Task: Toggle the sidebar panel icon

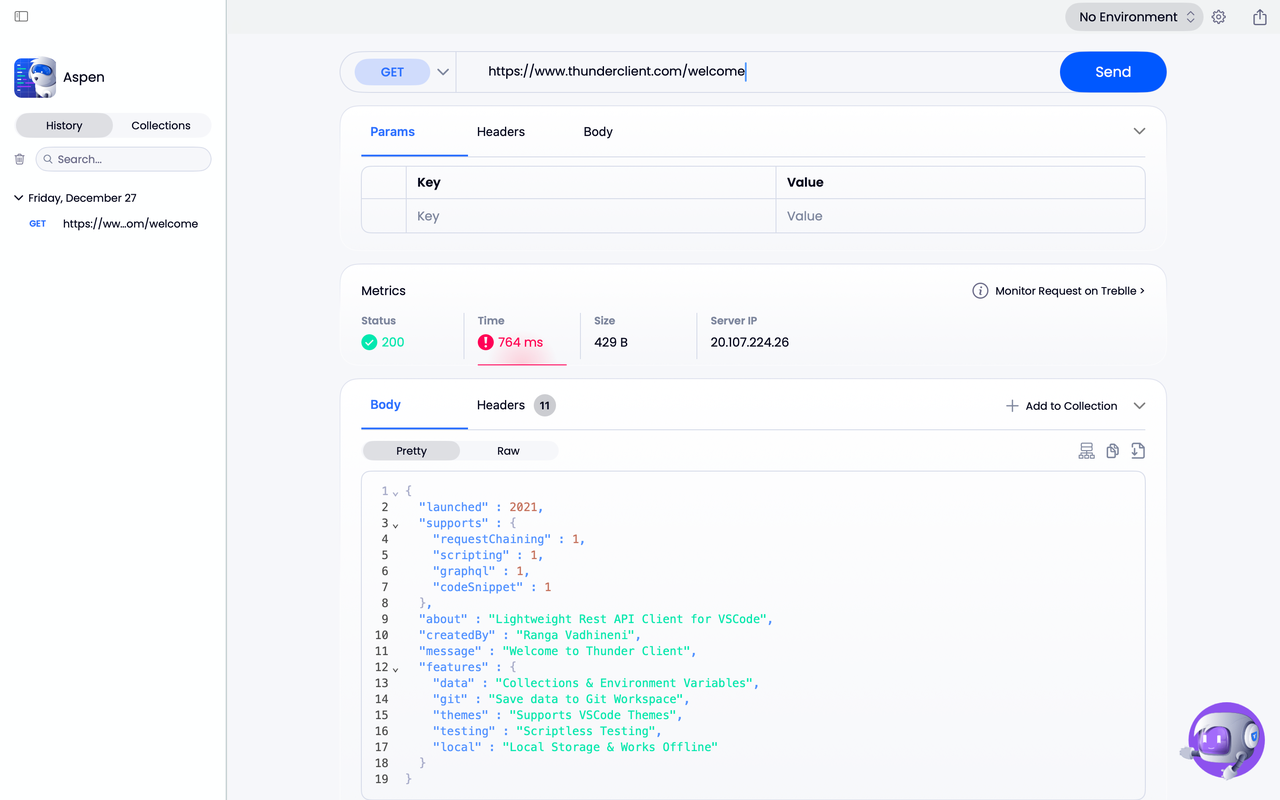Action: point(21,16)
